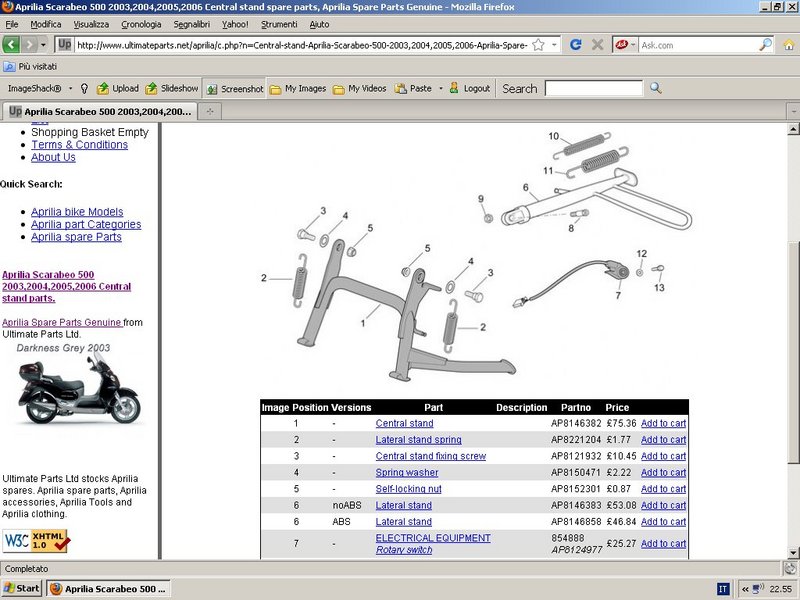This screenshot has height=600, width=800.
Task: Open the About Us link
Action: pos(53,158)
